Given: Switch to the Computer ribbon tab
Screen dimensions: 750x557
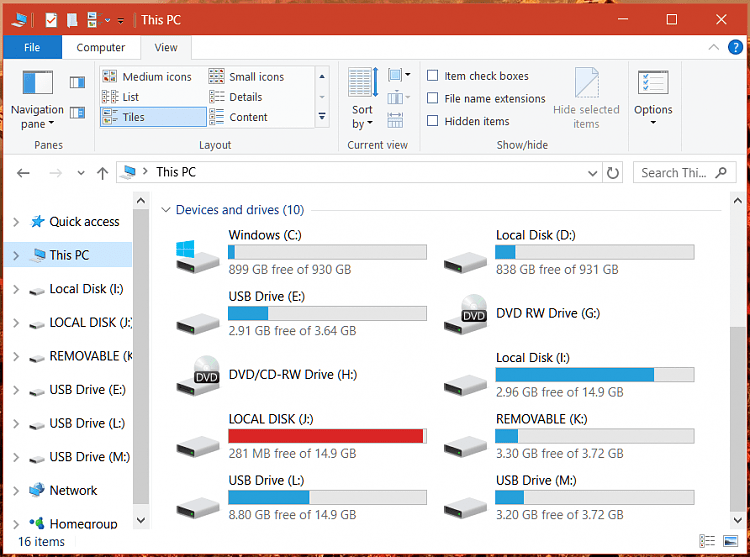Looking at the screenshot, I should (x=101, y=47).
